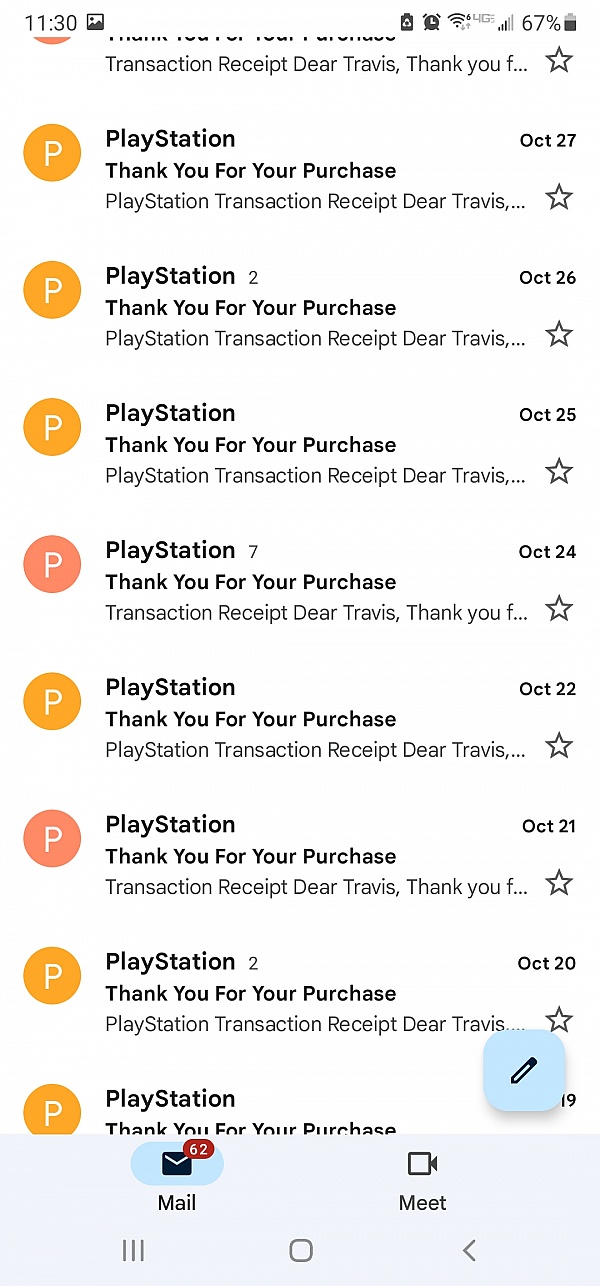Select the Oct 25 email via its sender avatar
The width and height of the screenshot is (600, 1286).
coord(52,426)
